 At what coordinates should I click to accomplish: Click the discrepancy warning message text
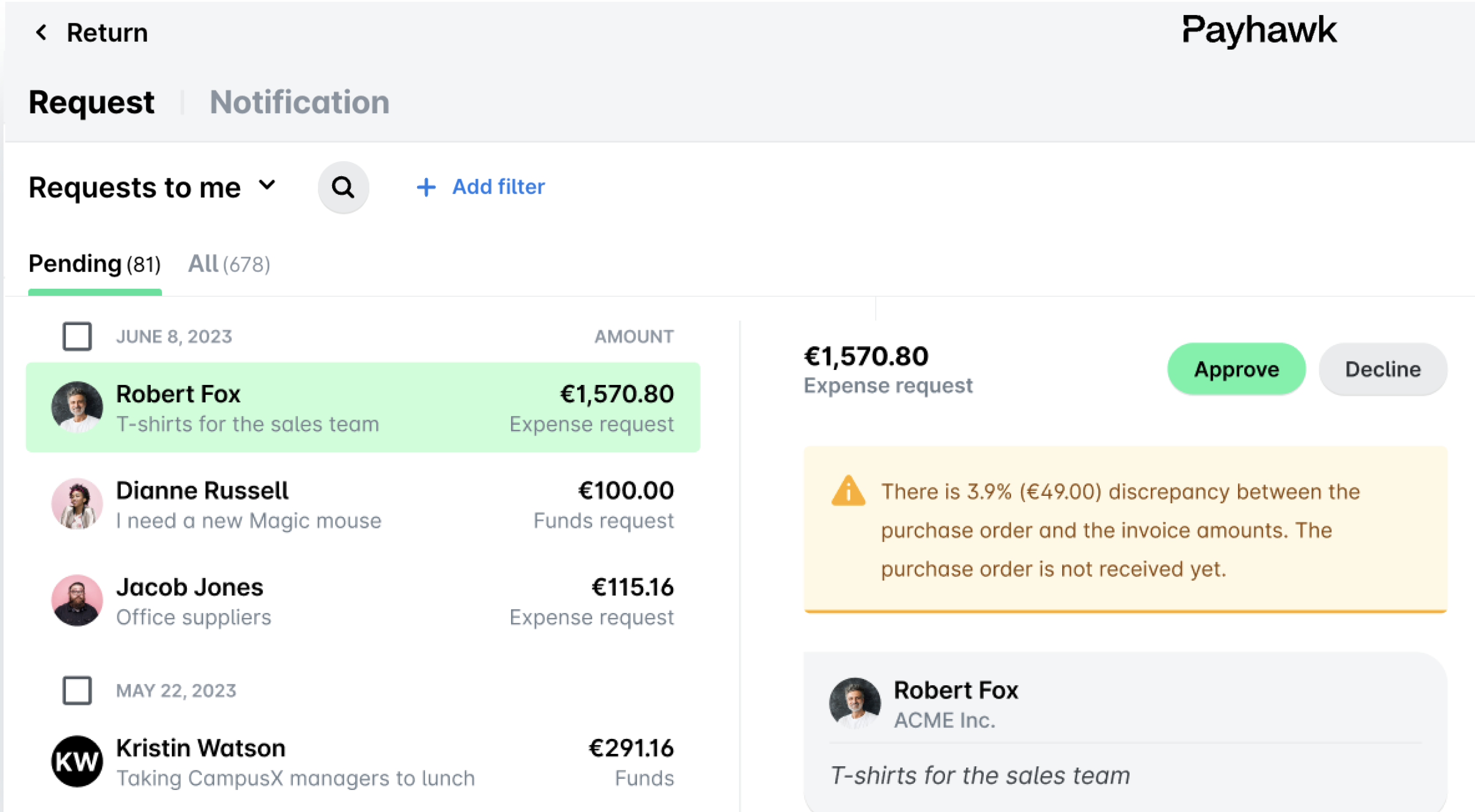(x=1120, y=530)
